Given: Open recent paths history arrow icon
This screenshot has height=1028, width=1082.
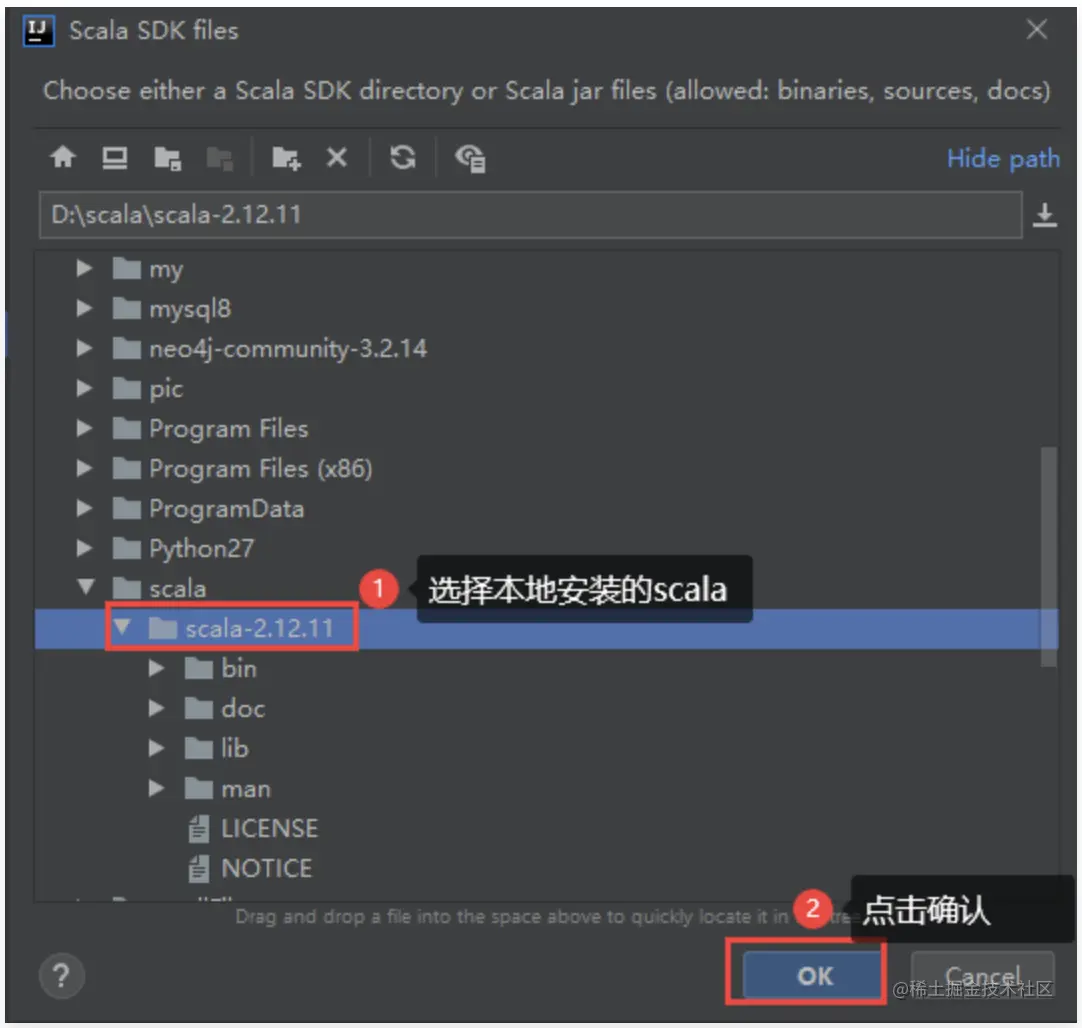Looking at the screenshot, I should [x=1045, y=215].
